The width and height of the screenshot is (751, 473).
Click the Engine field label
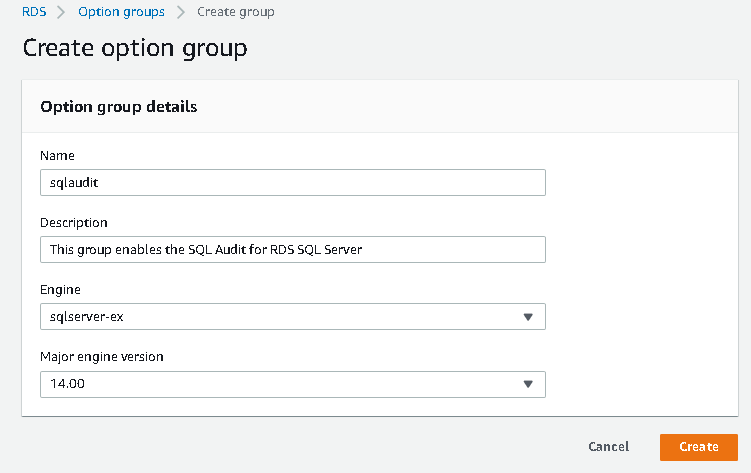pos(59,289)
